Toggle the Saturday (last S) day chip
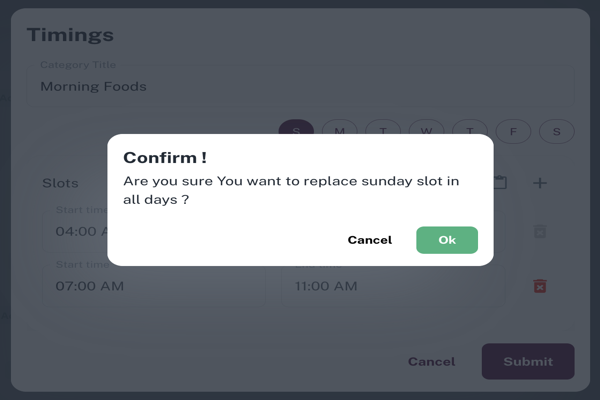 tap(556, 131)
